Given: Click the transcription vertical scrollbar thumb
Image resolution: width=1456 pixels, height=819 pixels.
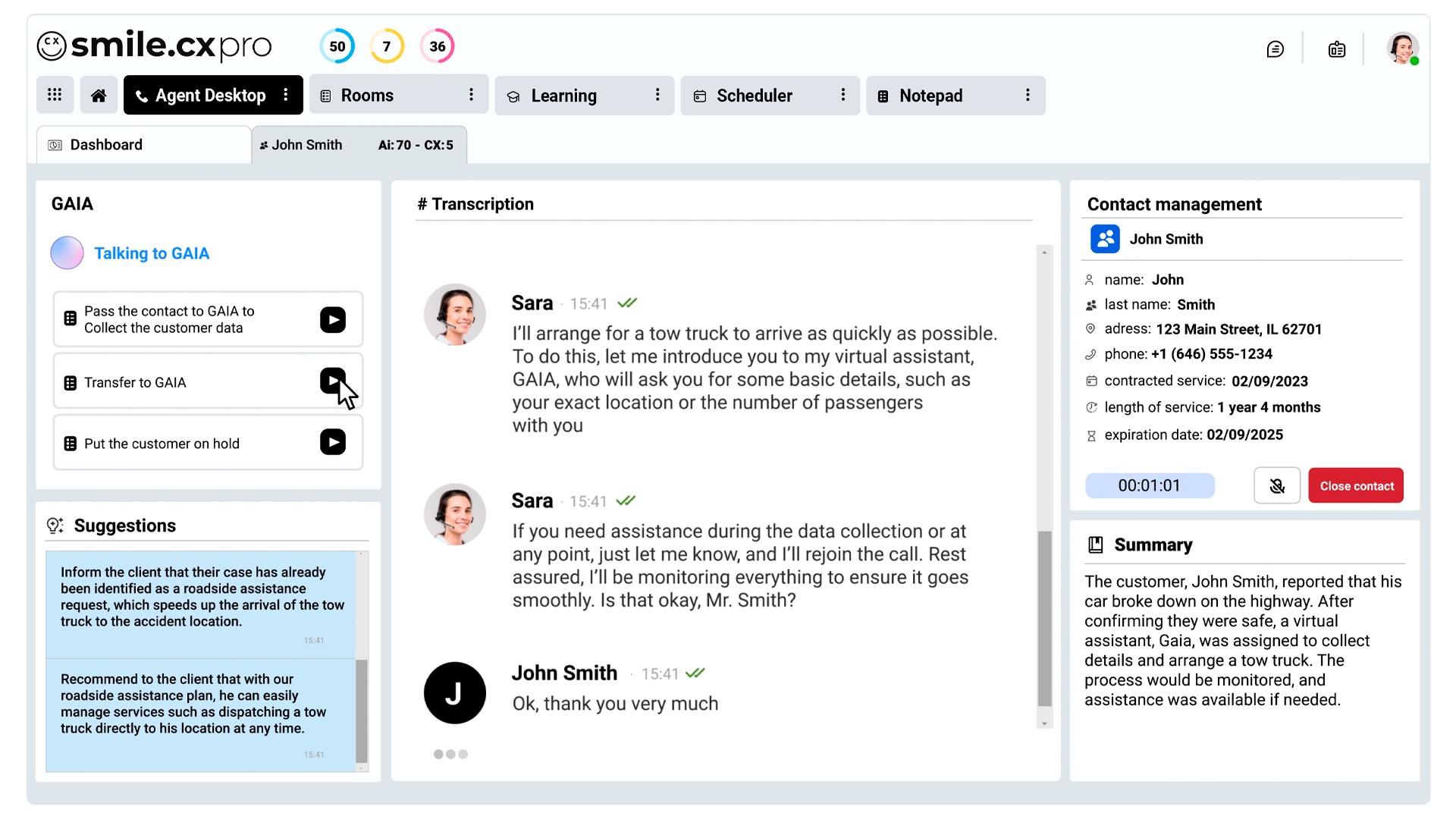Looking at the screenshot, I should coord(1044,618).
